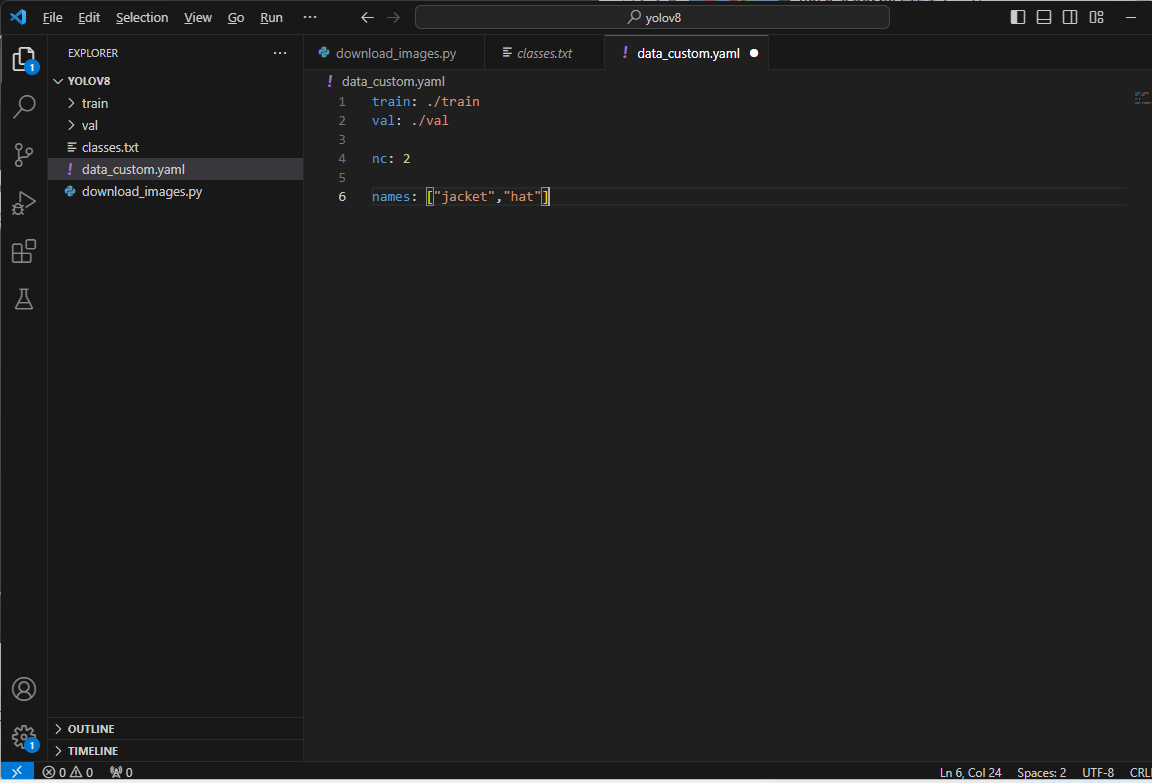Open the Customize Layout icon
The height and width of the screenshot is (783, 1152).
coord(1097,17)
